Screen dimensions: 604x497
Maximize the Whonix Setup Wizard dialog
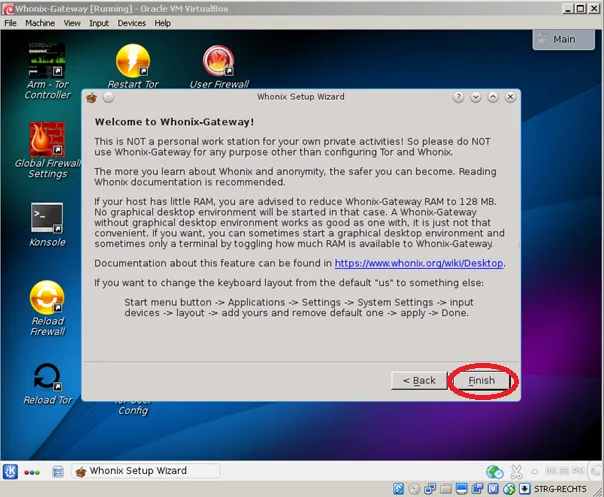pyautogui.click(x=493, y=97)
